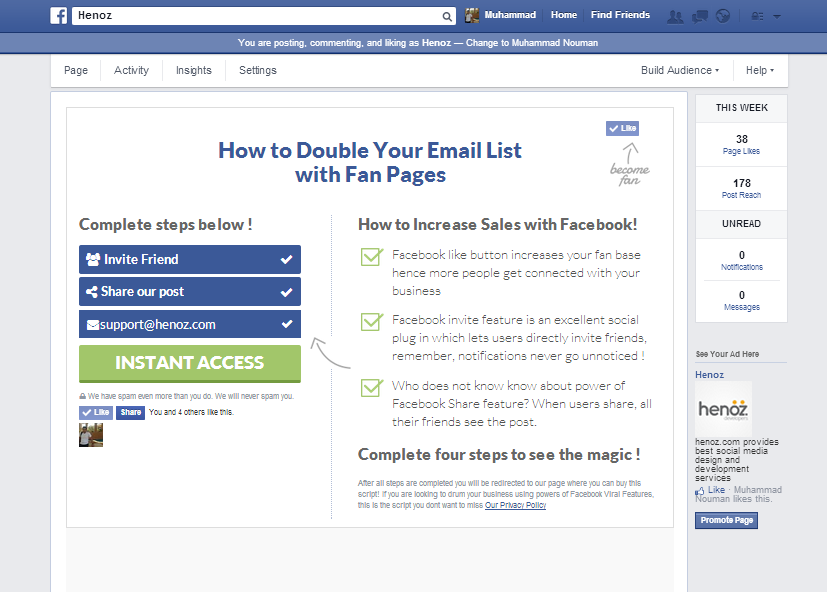Click the Like button above become fan
827x592 pixels.
pos(622,128)
